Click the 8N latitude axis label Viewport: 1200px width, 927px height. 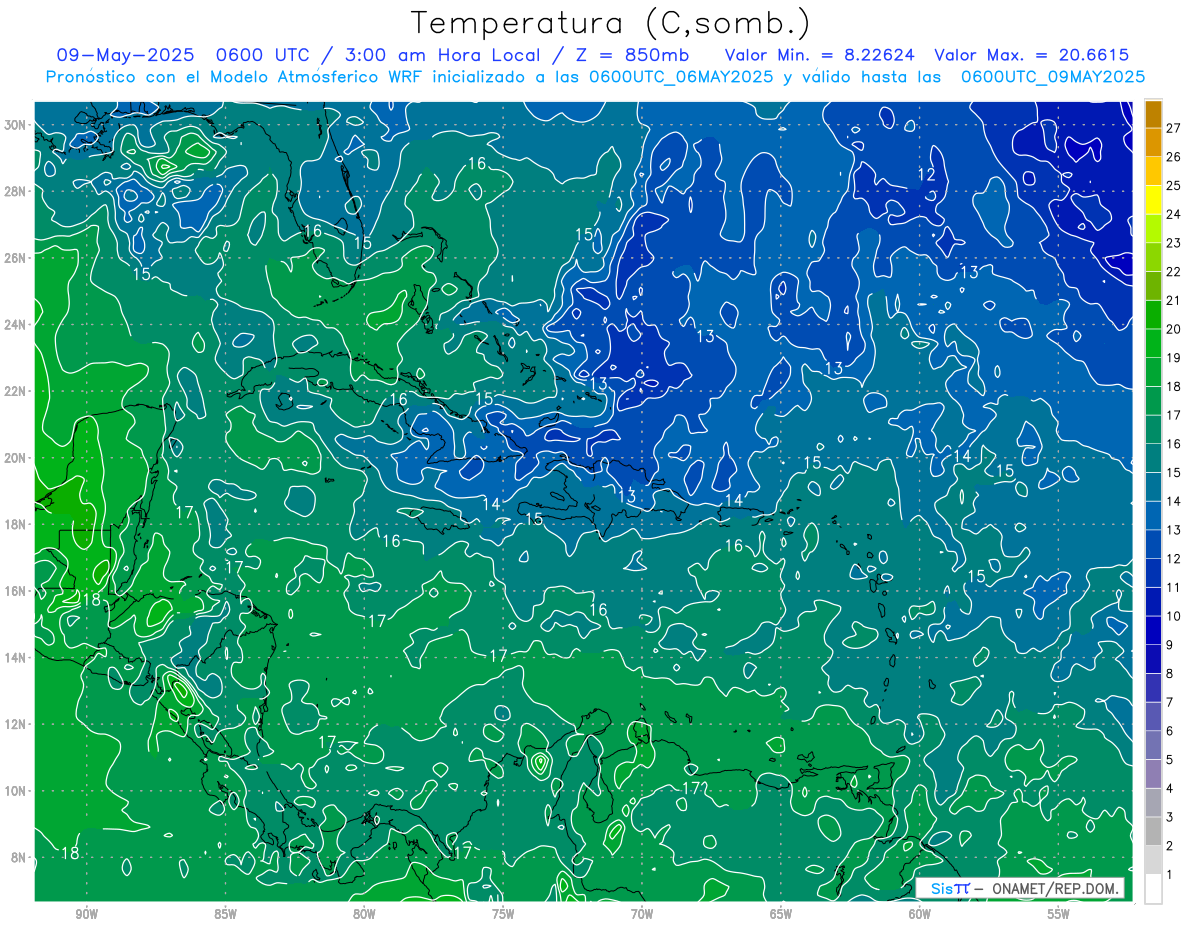tap(20, 857)
